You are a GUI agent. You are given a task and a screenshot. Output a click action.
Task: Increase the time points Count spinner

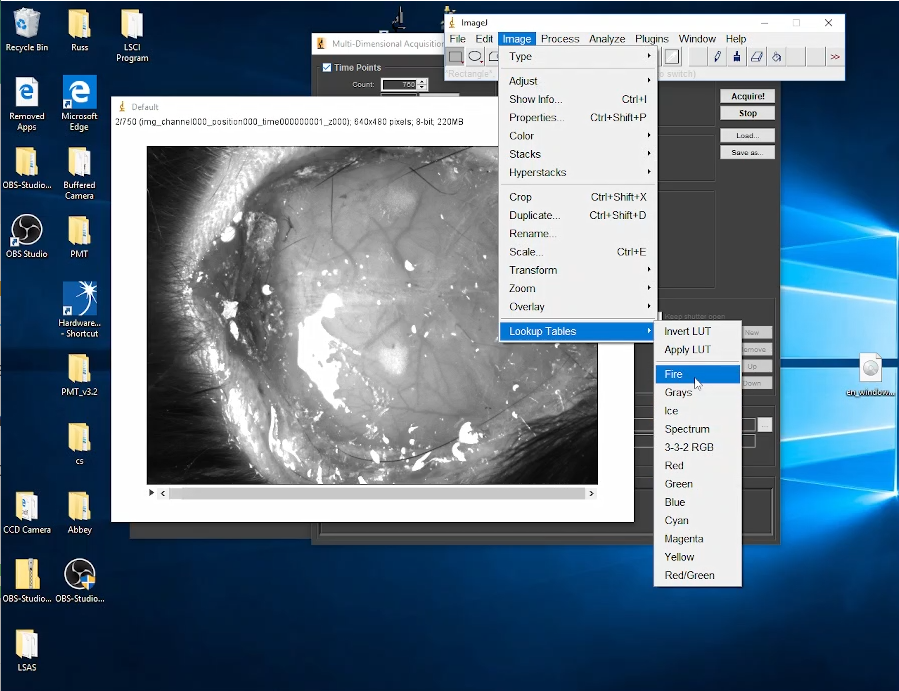[x=422, y=82]
